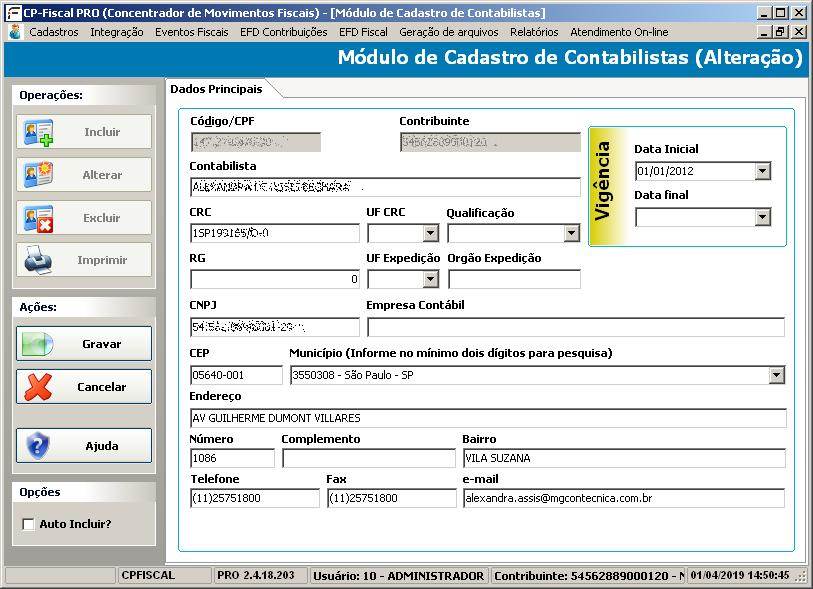This screenshot has width=813, height=589.
Task: Open the Eventos Fiscais menu
Action: coord(191,32)
